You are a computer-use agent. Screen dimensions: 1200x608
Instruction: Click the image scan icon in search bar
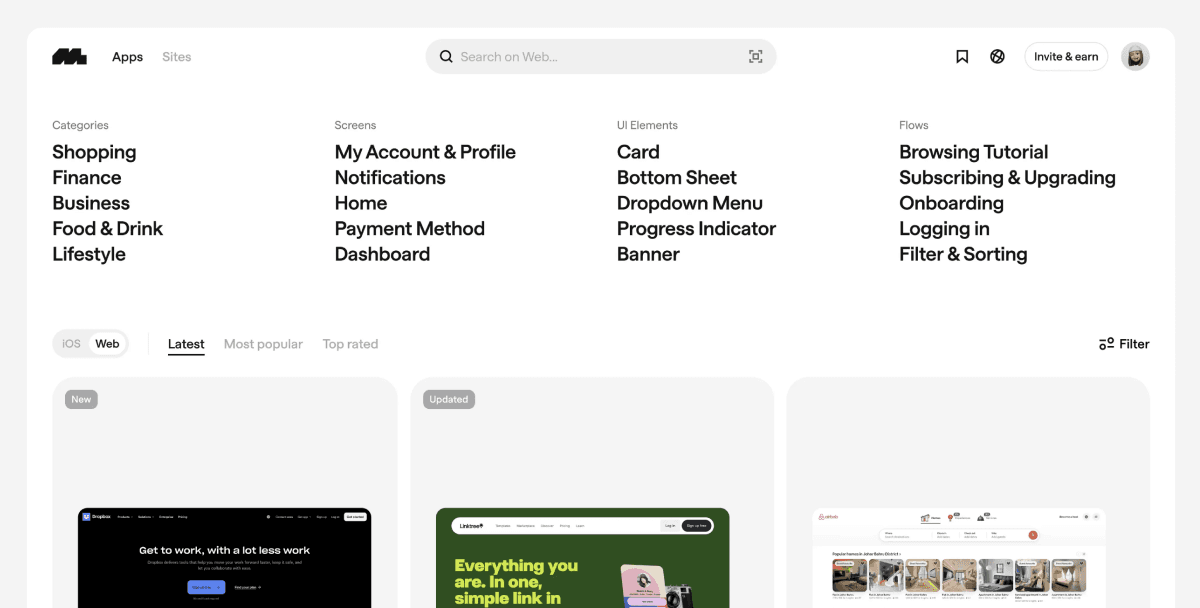click(756, 57)
